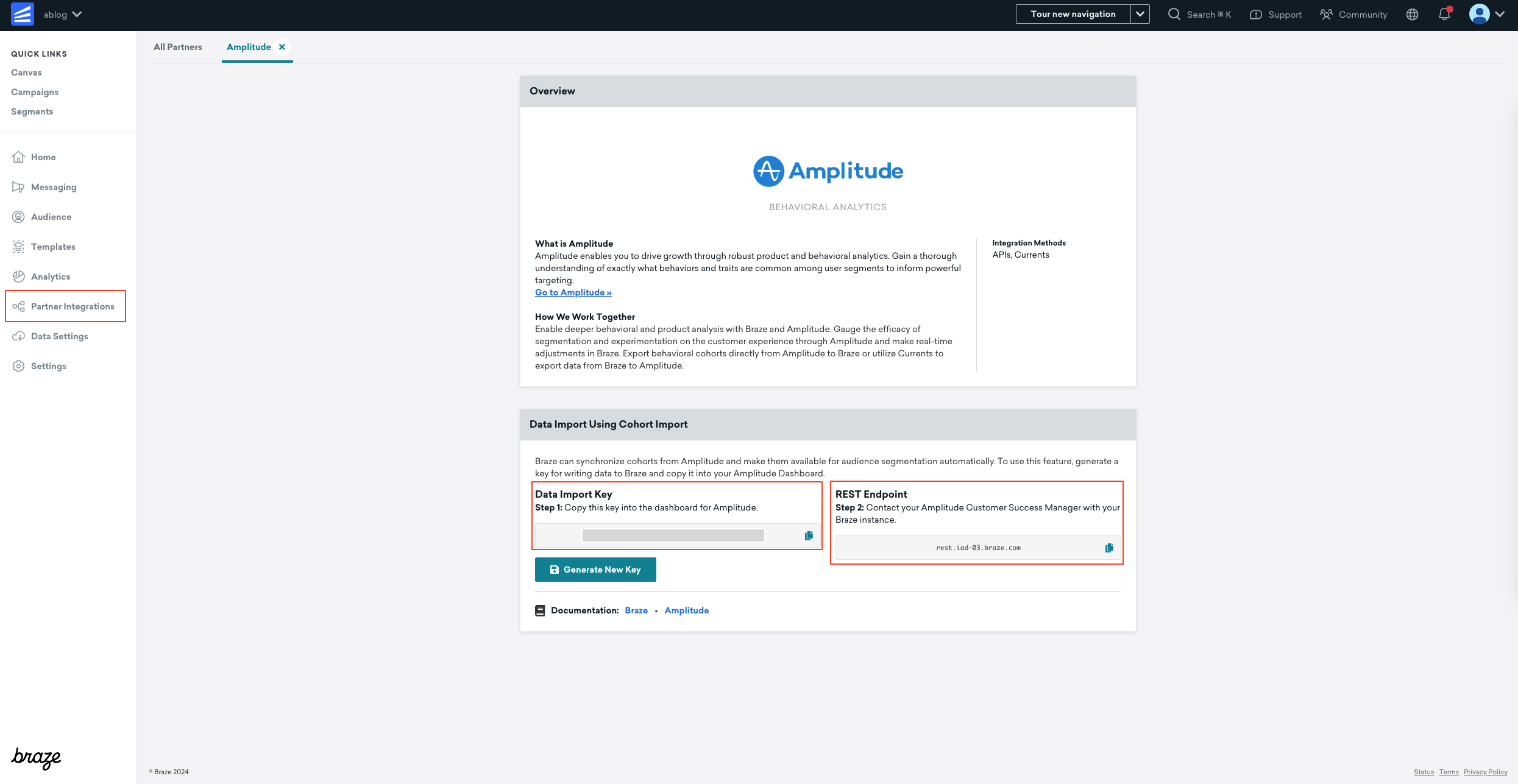Screen dimensions: 1518x784
Task: Click the braze logo at sidebar bottom
Action: coord(36,758)
